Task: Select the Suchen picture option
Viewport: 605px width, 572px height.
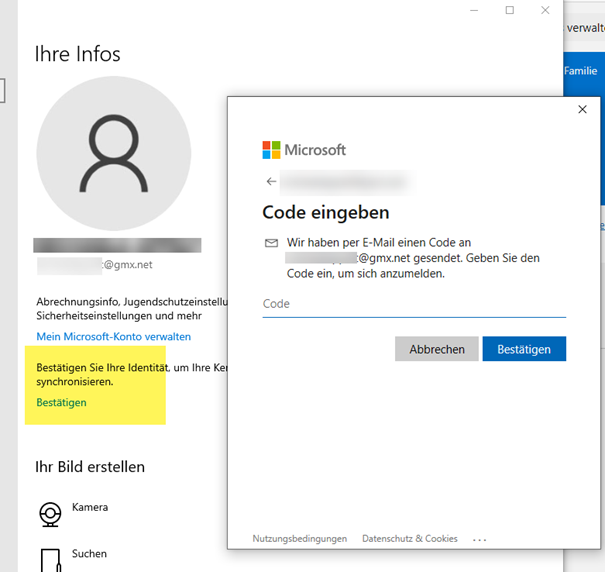Action: [73, 559]
